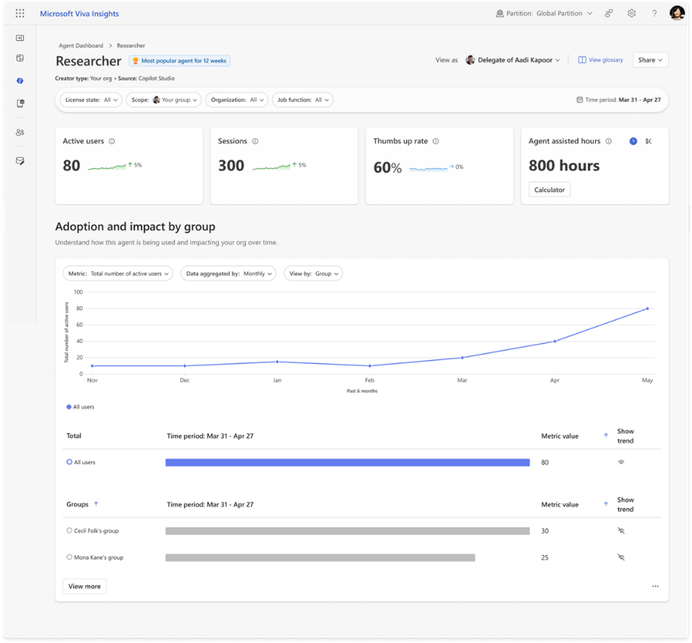Image resolution: width=692 pixels, height=643 pixels.
Task: Toggle trend visibility for All users
Action: (x=621, y=462)
